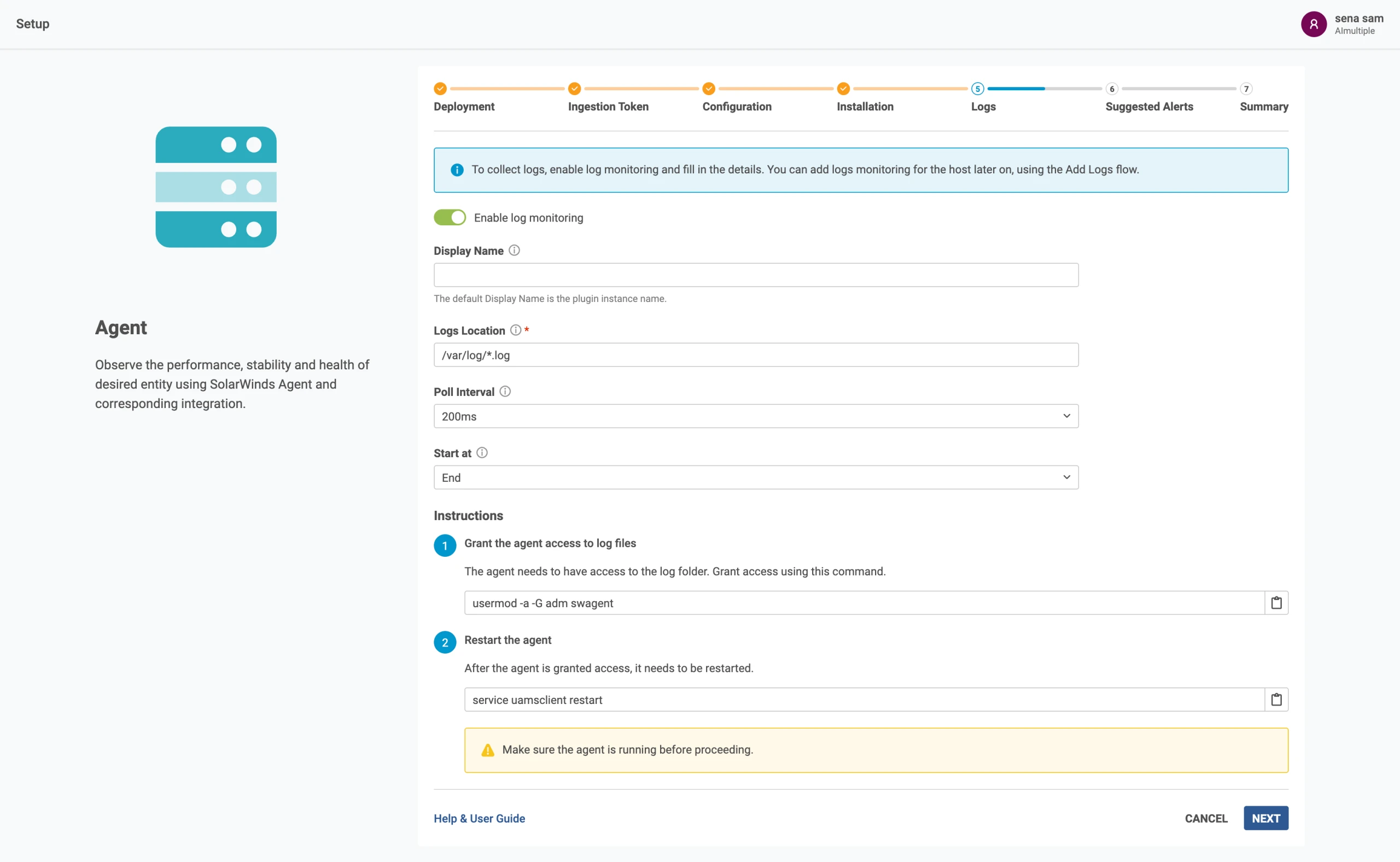
Task: Click the usermod -a -G adm swagent command field
Action: (864, 603)
